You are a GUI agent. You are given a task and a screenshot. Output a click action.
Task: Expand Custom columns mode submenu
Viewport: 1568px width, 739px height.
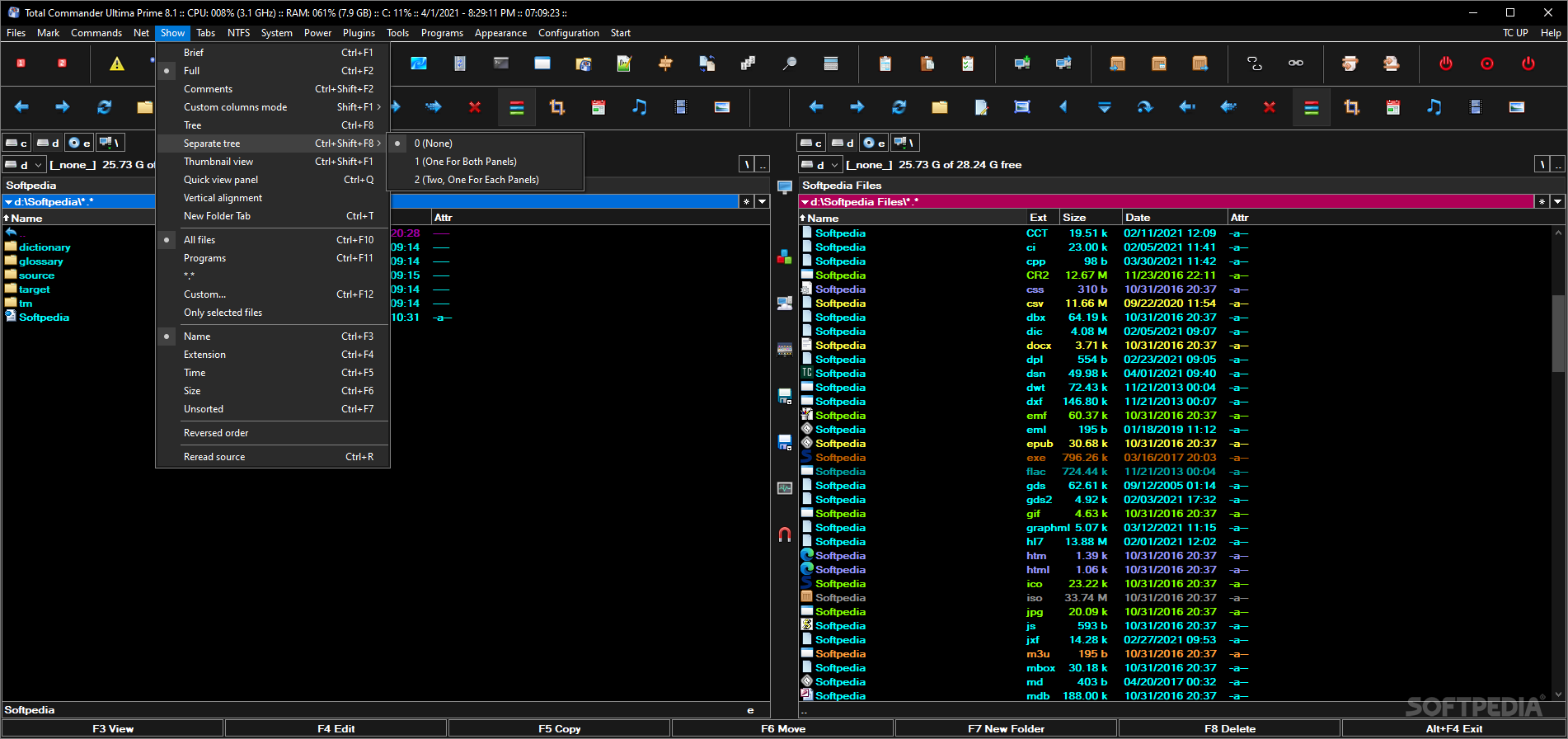click(273, 107)
